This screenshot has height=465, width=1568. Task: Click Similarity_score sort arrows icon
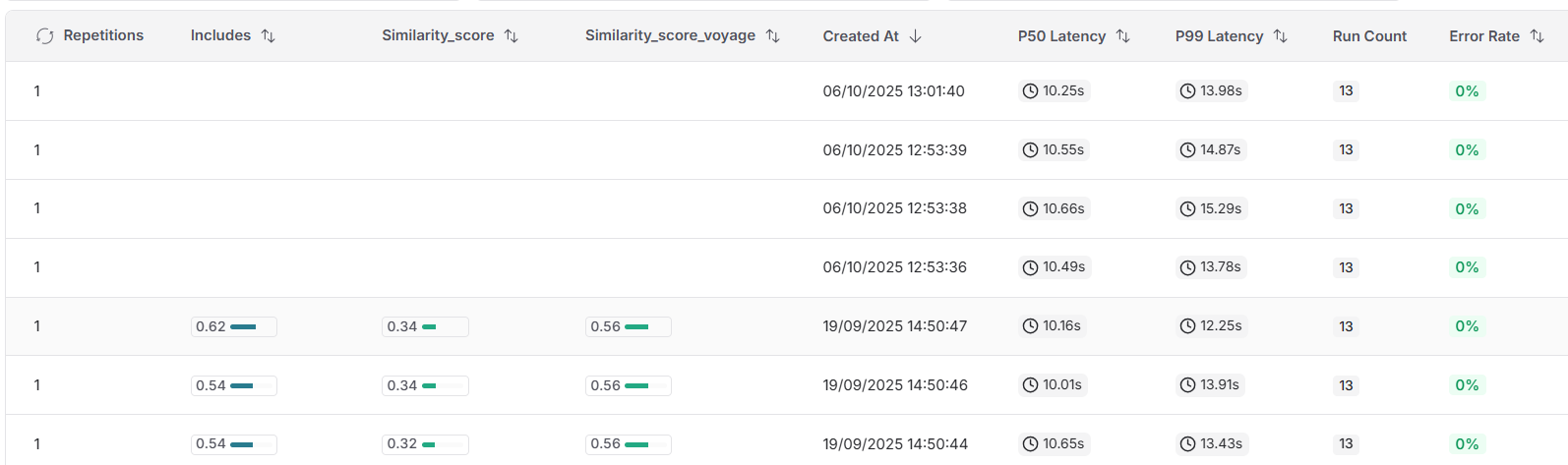[511, 36]
